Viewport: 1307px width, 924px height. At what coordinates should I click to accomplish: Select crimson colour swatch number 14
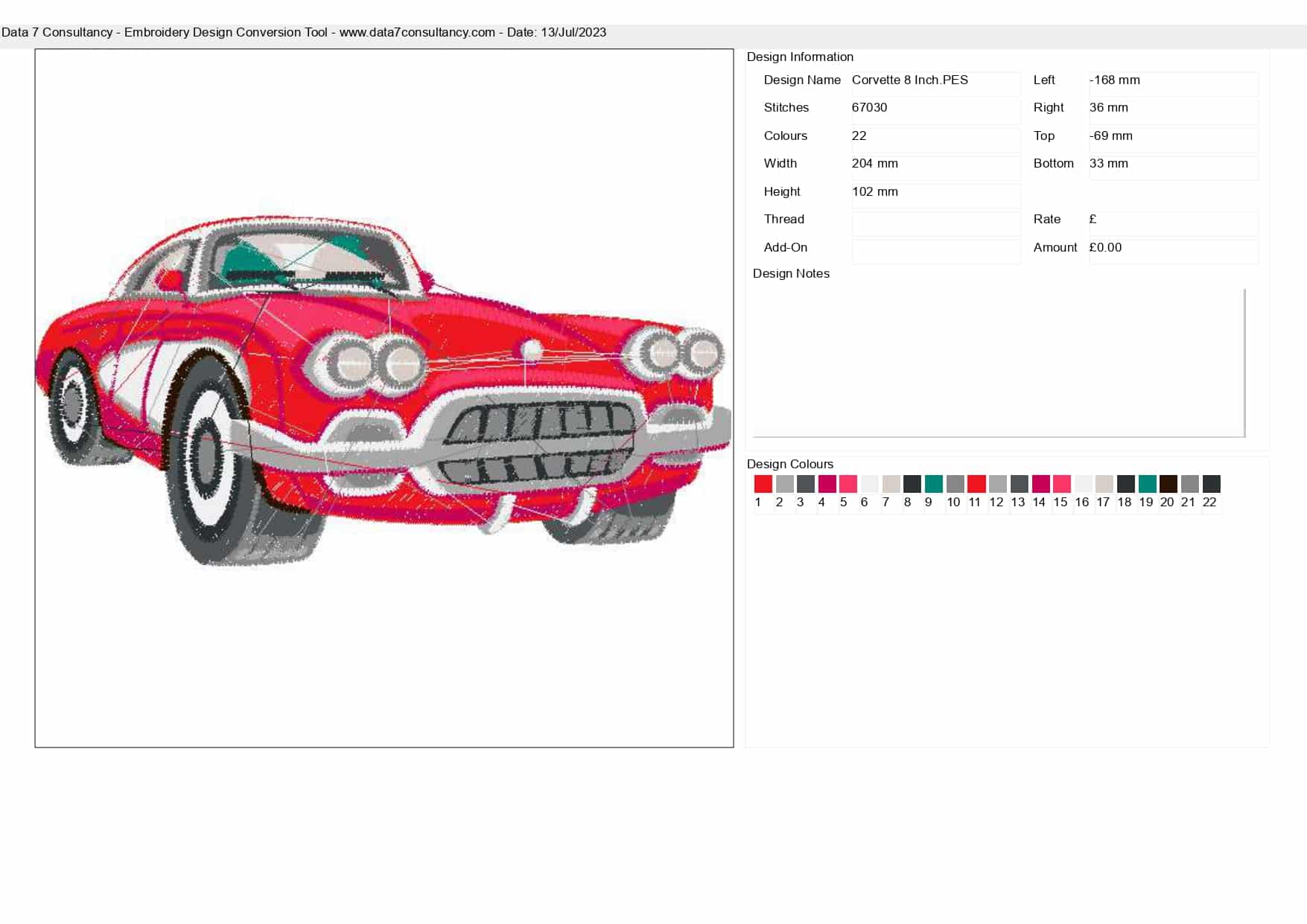point(1040,484)
